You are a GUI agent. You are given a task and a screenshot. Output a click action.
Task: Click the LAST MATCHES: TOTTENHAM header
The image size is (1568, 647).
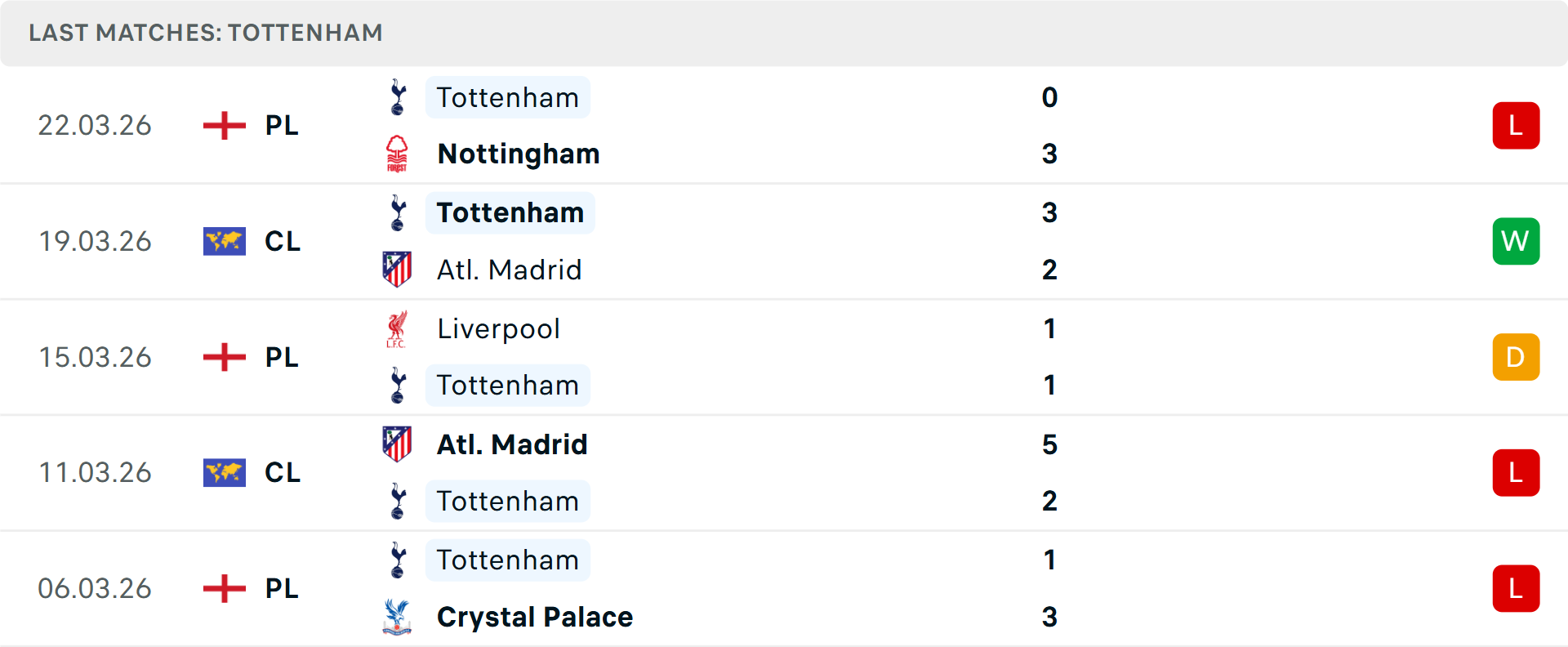tap(205, 33)
